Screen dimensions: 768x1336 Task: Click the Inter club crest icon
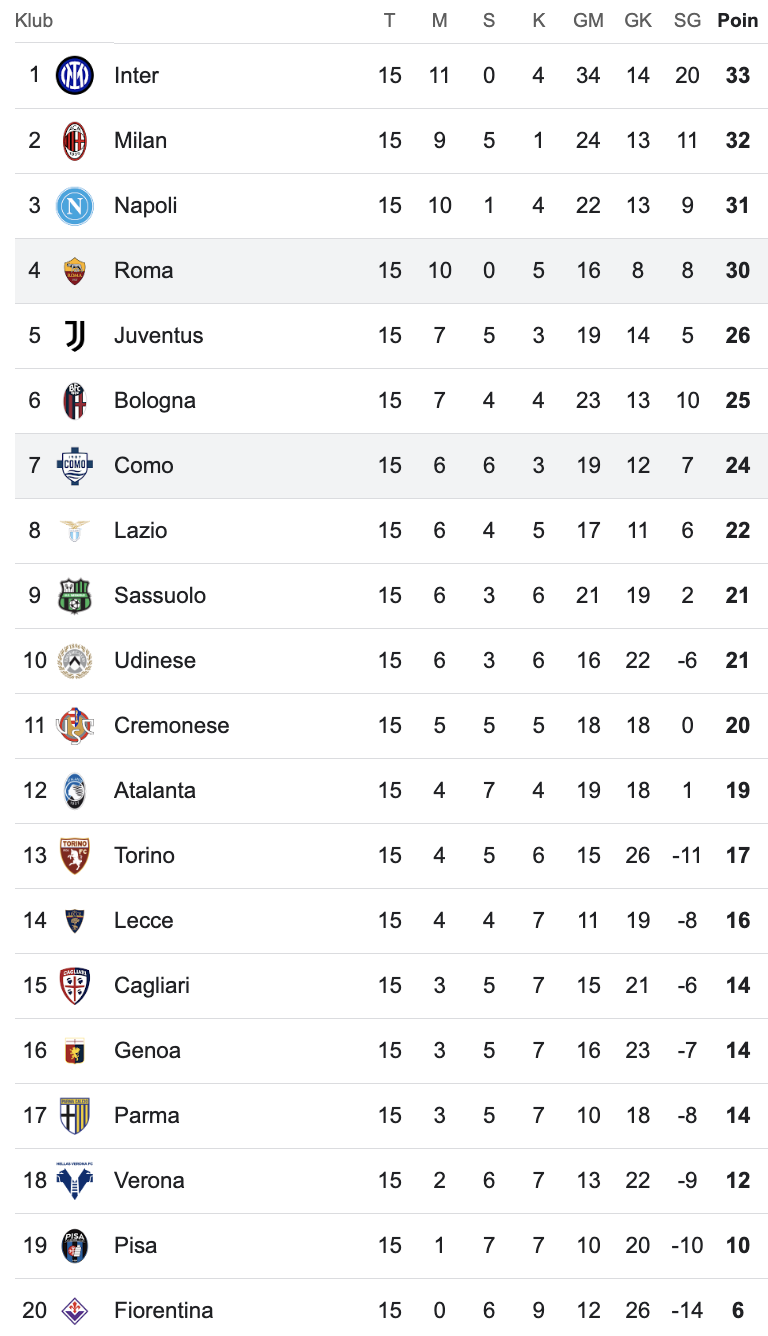click(x=75, y=76)
